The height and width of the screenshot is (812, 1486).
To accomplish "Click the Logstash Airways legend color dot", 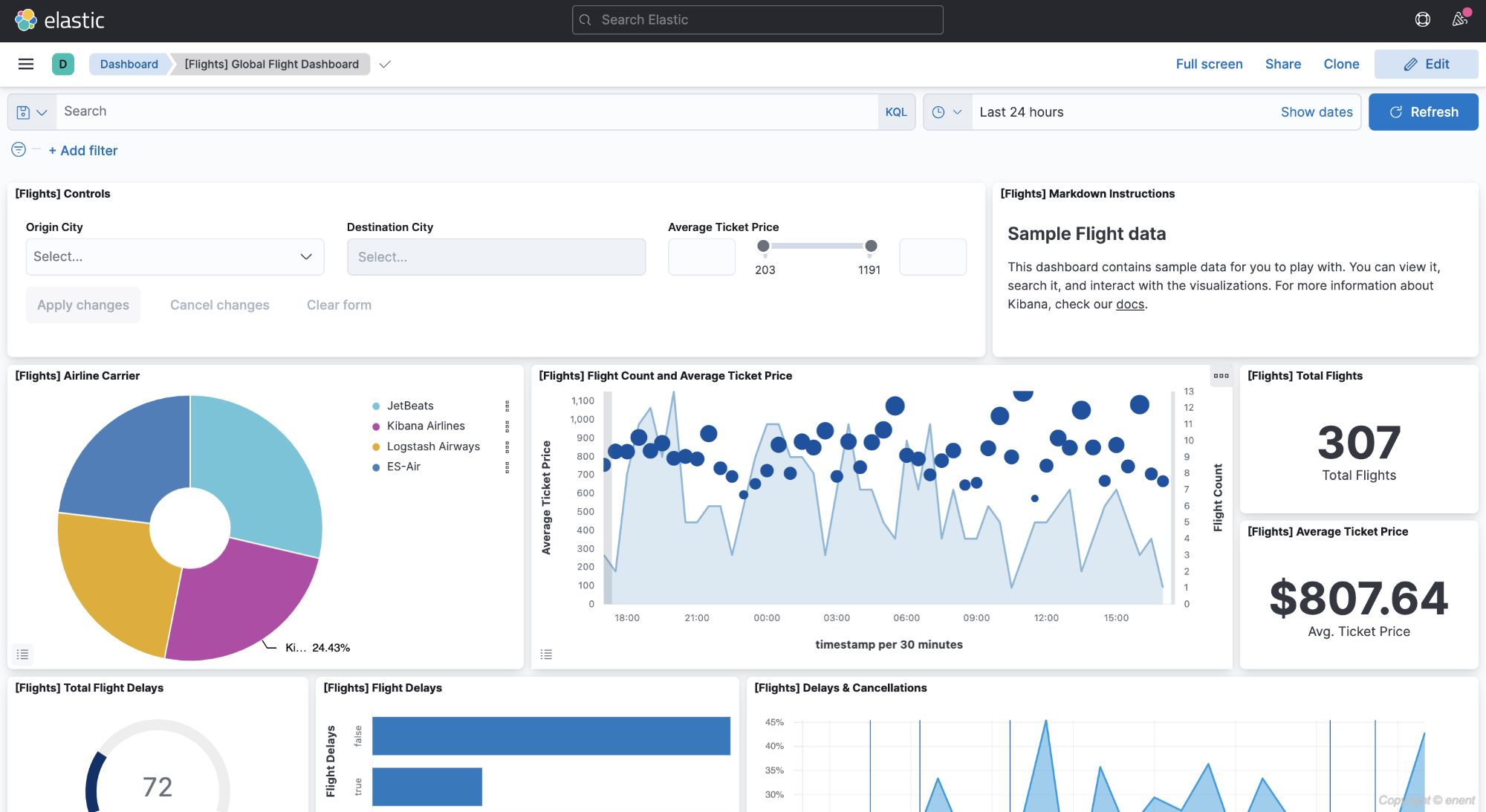I will point(376,446).
